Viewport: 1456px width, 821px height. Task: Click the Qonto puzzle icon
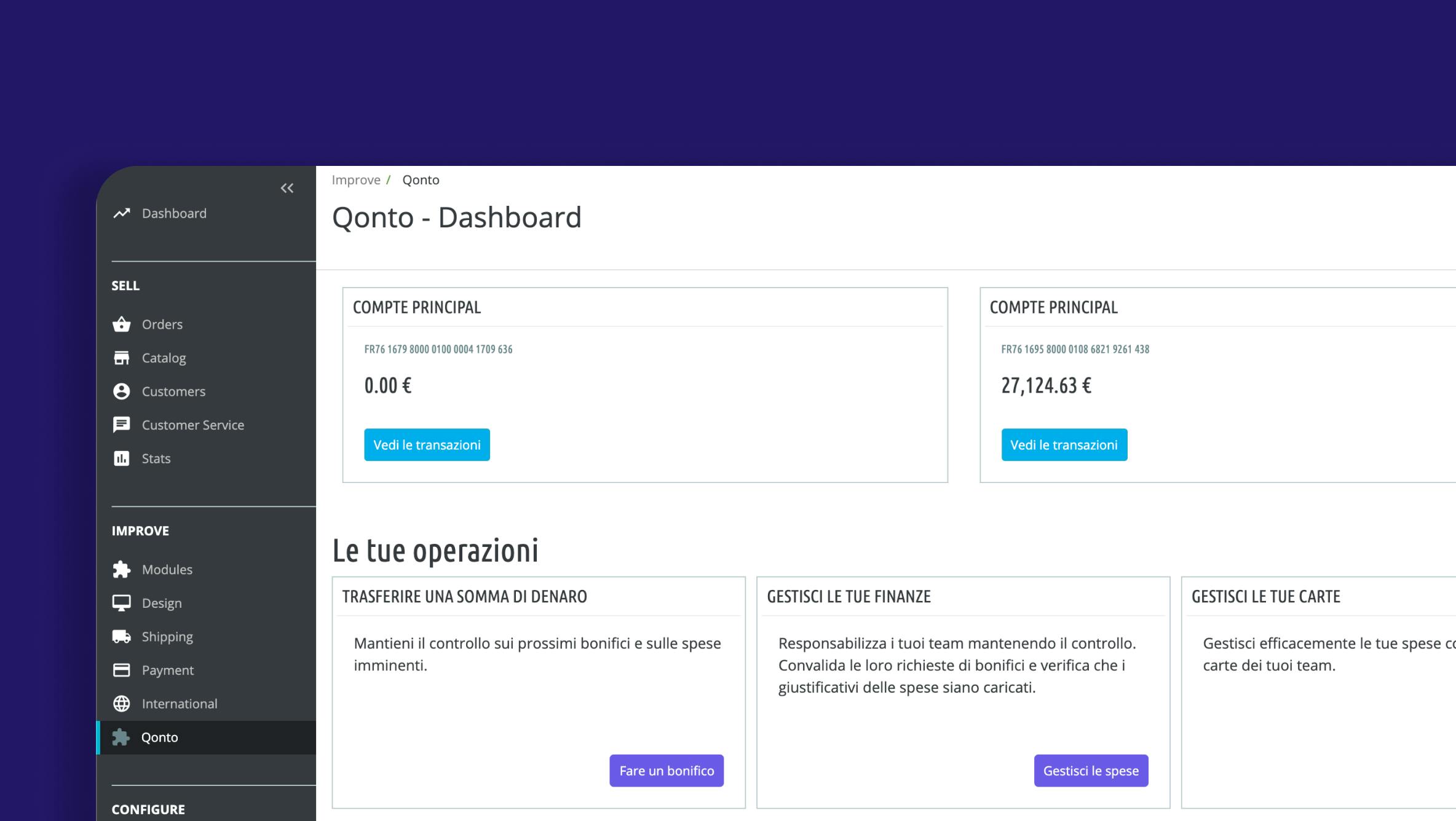pyautogui.click(x=121, y=737)
